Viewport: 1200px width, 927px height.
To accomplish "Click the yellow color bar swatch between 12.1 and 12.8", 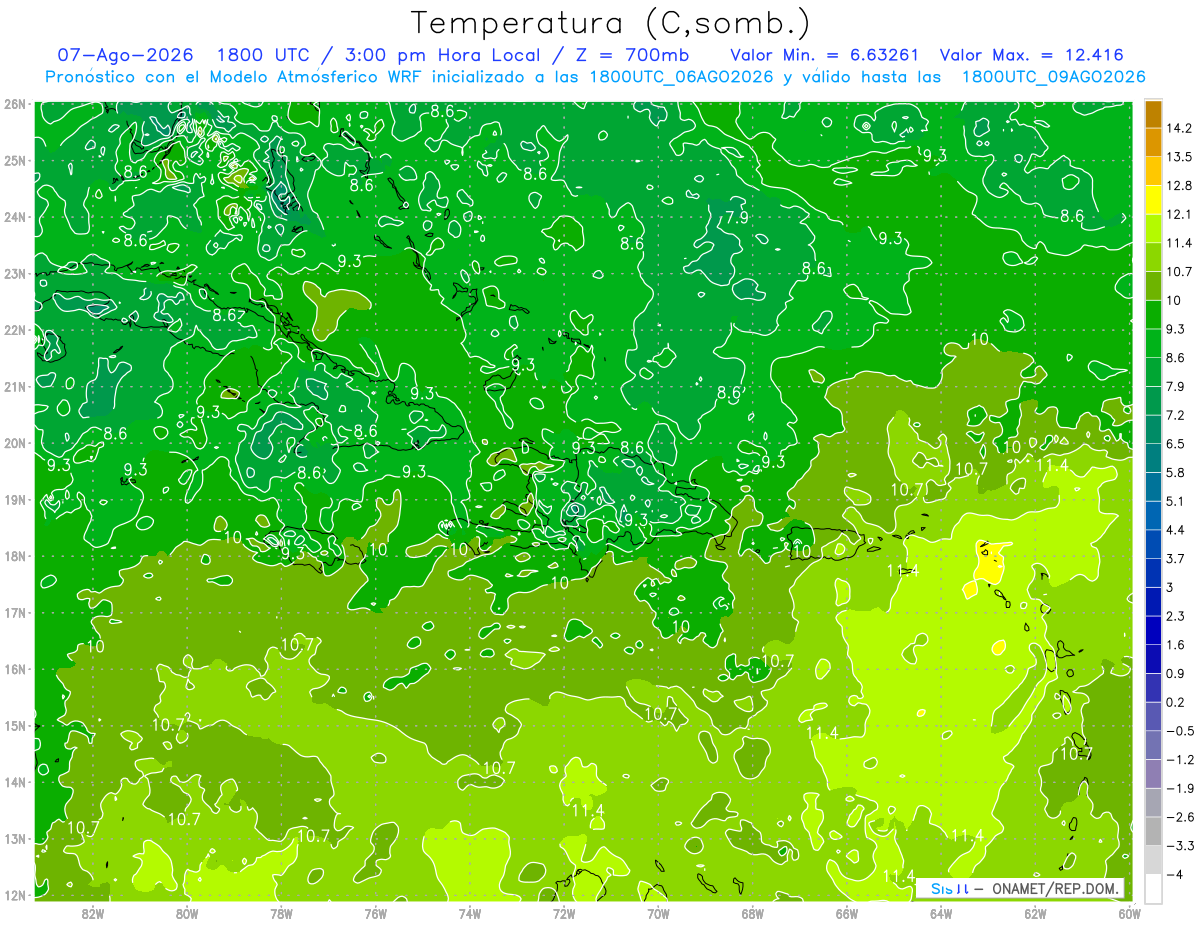I will point(1153,200).
